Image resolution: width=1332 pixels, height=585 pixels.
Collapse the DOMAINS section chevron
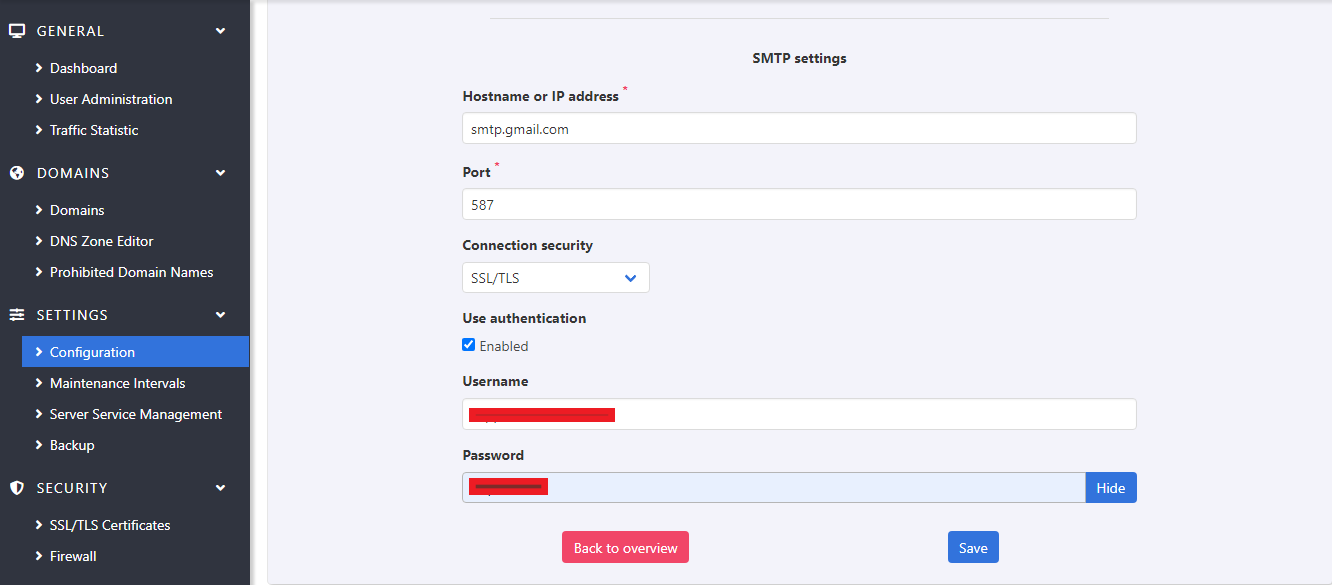coord(221,173)
